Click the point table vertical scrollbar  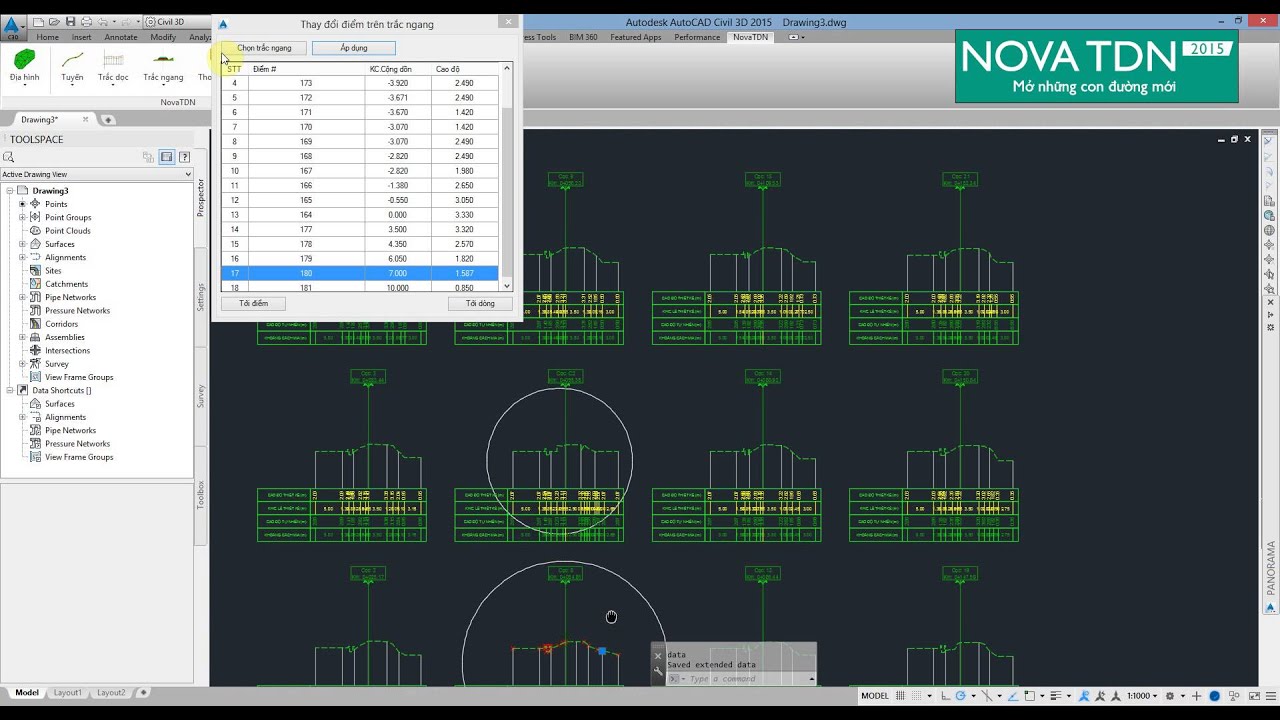pyautogui.click(x=507, y=177)
